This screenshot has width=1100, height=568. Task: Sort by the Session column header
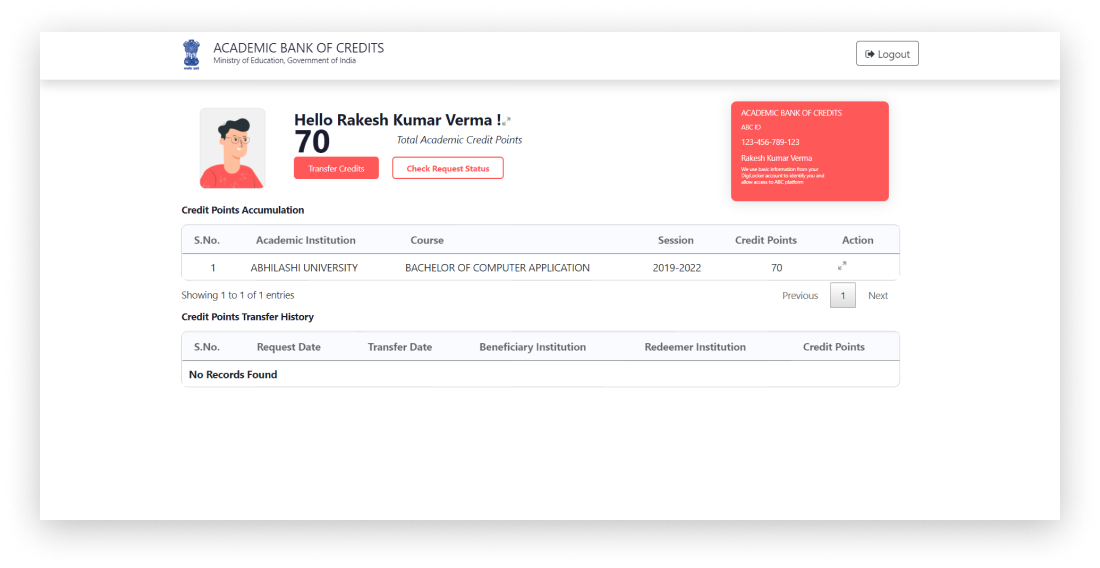[x=675, y=240]
